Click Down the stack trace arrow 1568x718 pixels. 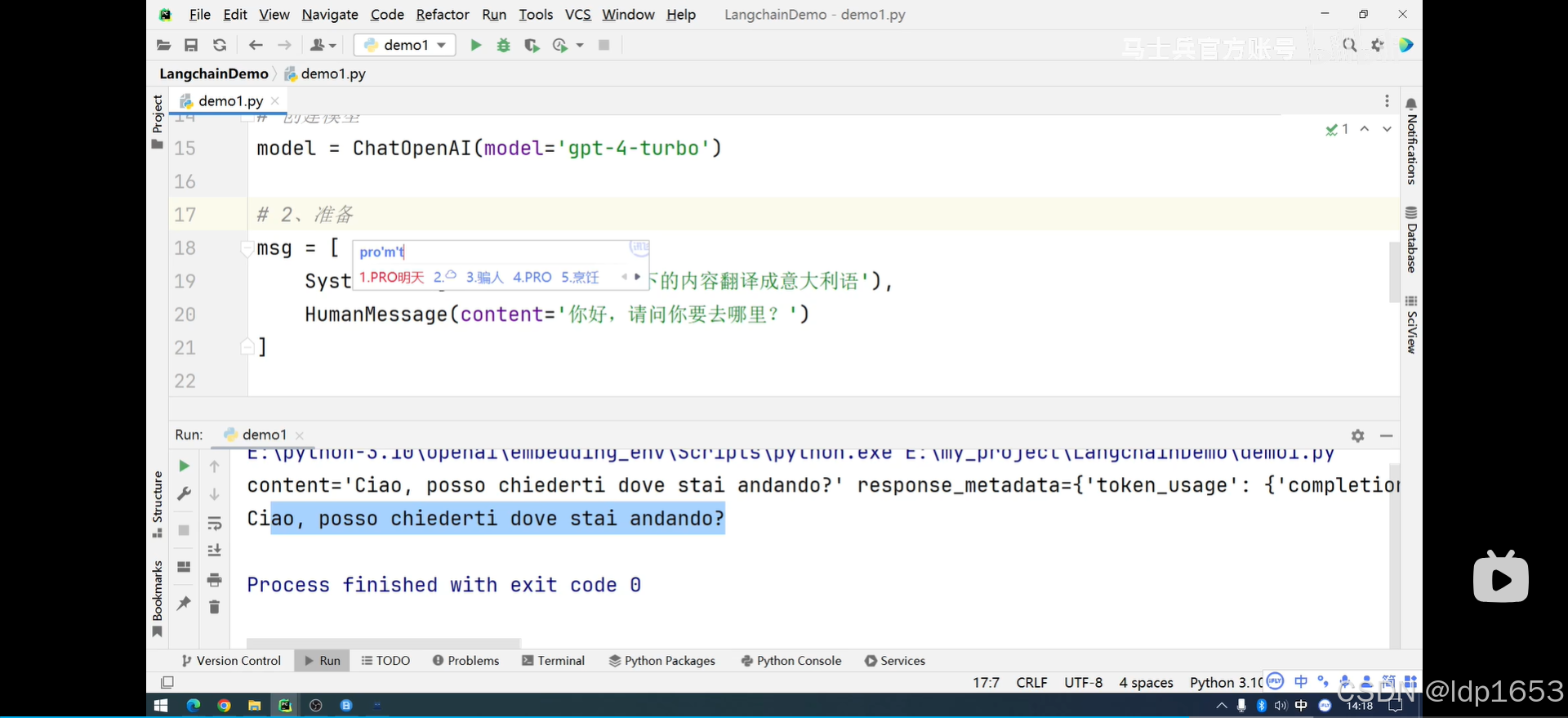[214, 493]
